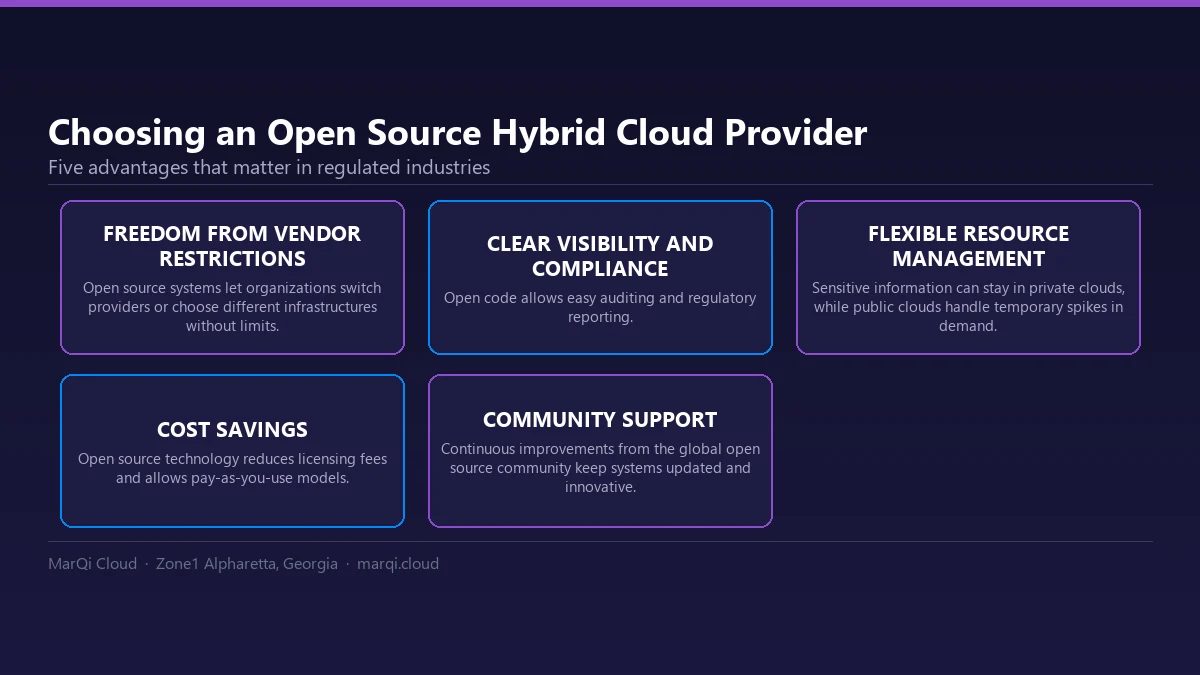The width and height of the screenshot is (1200, 675).
Task: Click the "Freedom From Vendor Restrictions" heading
Action: 232,246
